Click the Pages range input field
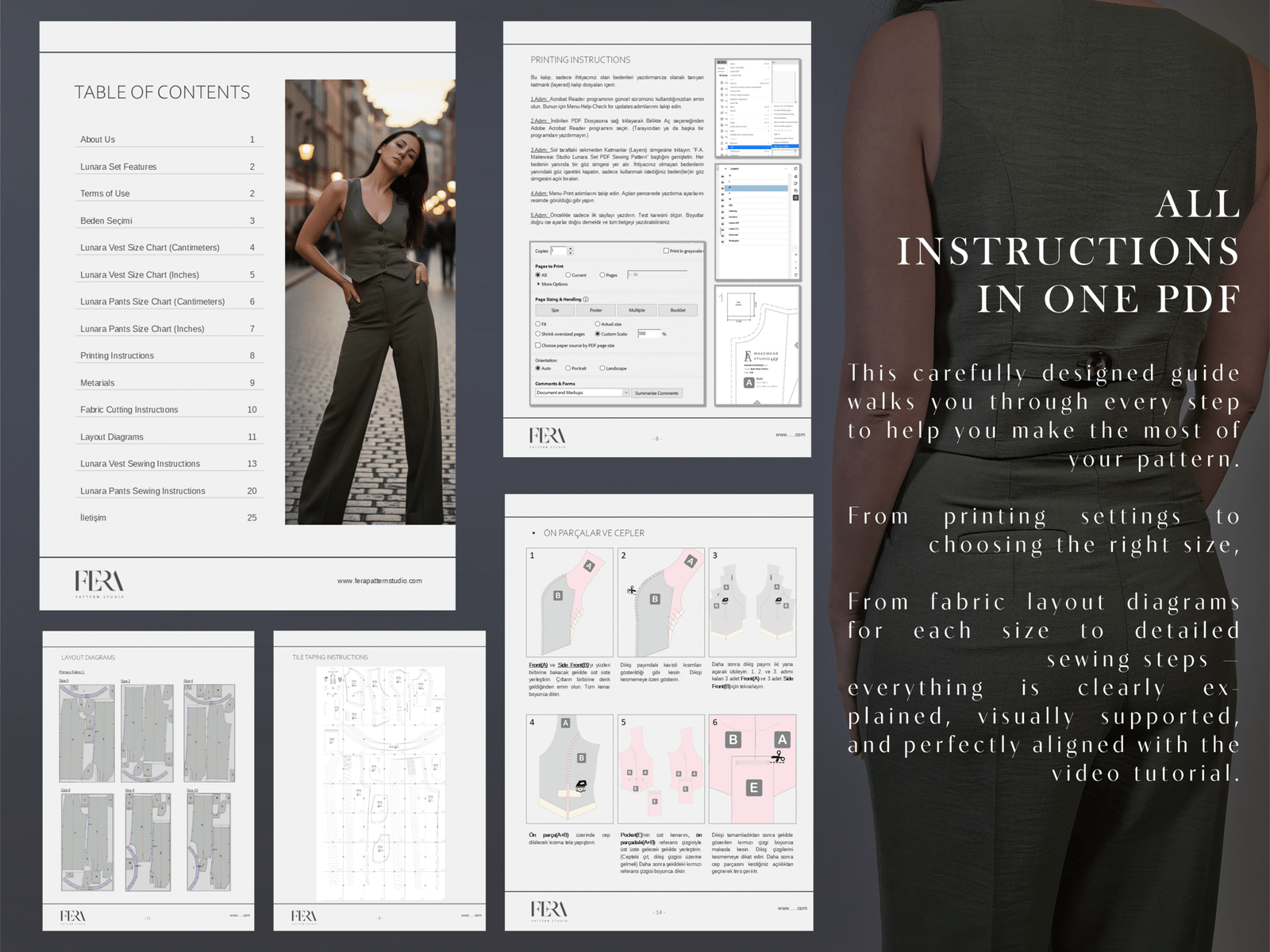Viewport: 1270px width, 952px height. pos(658,275)
